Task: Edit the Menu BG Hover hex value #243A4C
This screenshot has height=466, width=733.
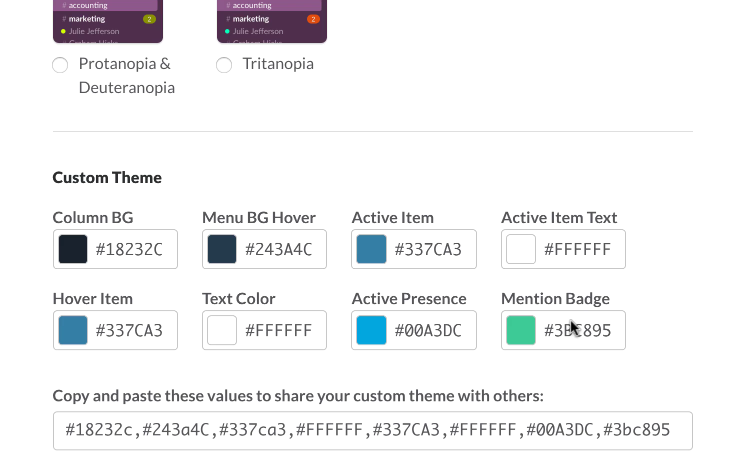Action: pyautogui.click(x=279, y=250)
